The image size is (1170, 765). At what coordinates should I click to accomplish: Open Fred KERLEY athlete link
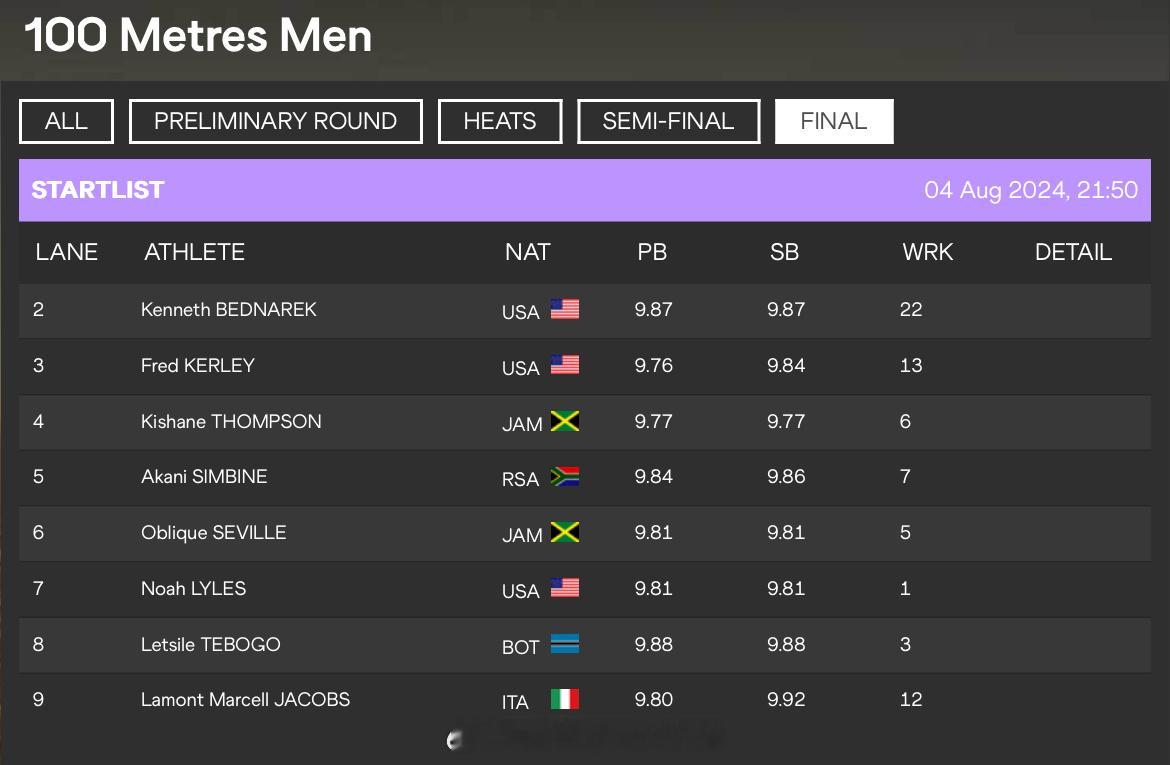point(198,365)
